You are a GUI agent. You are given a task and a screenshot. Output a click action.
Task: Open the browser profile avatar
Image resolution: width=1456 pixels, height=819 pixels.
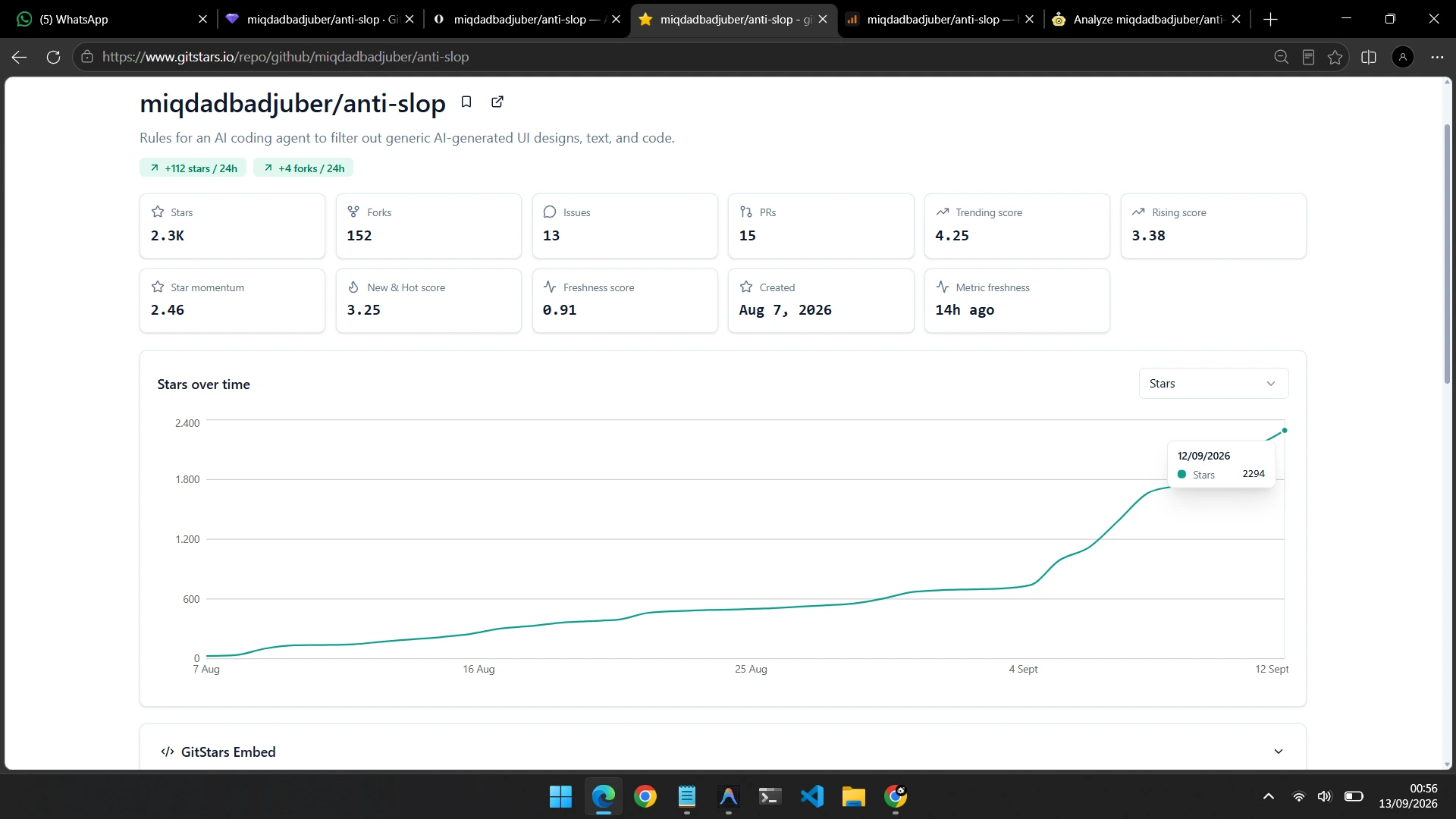pos(1403,57)
